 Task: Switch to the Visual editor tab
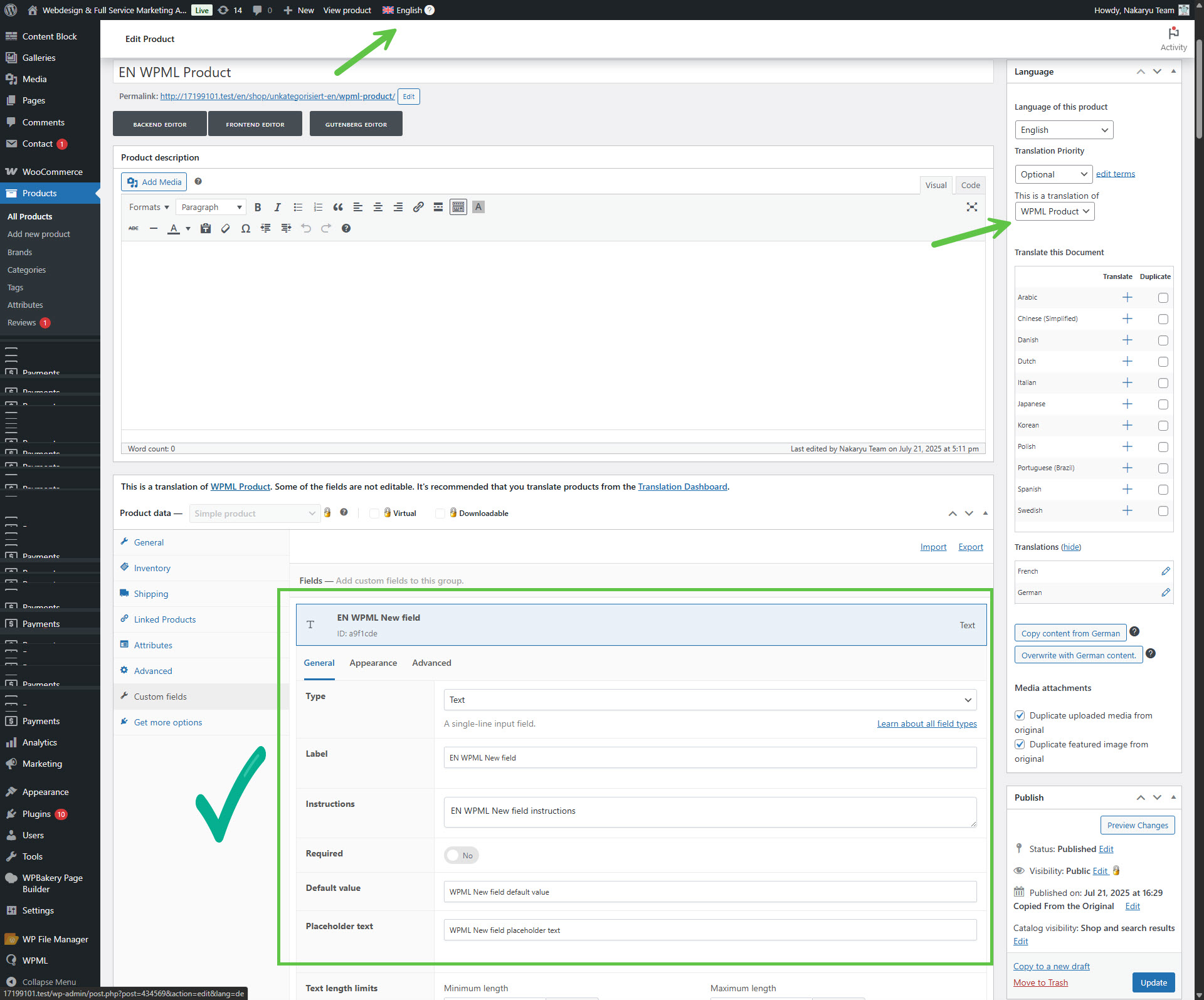(936, 185)
